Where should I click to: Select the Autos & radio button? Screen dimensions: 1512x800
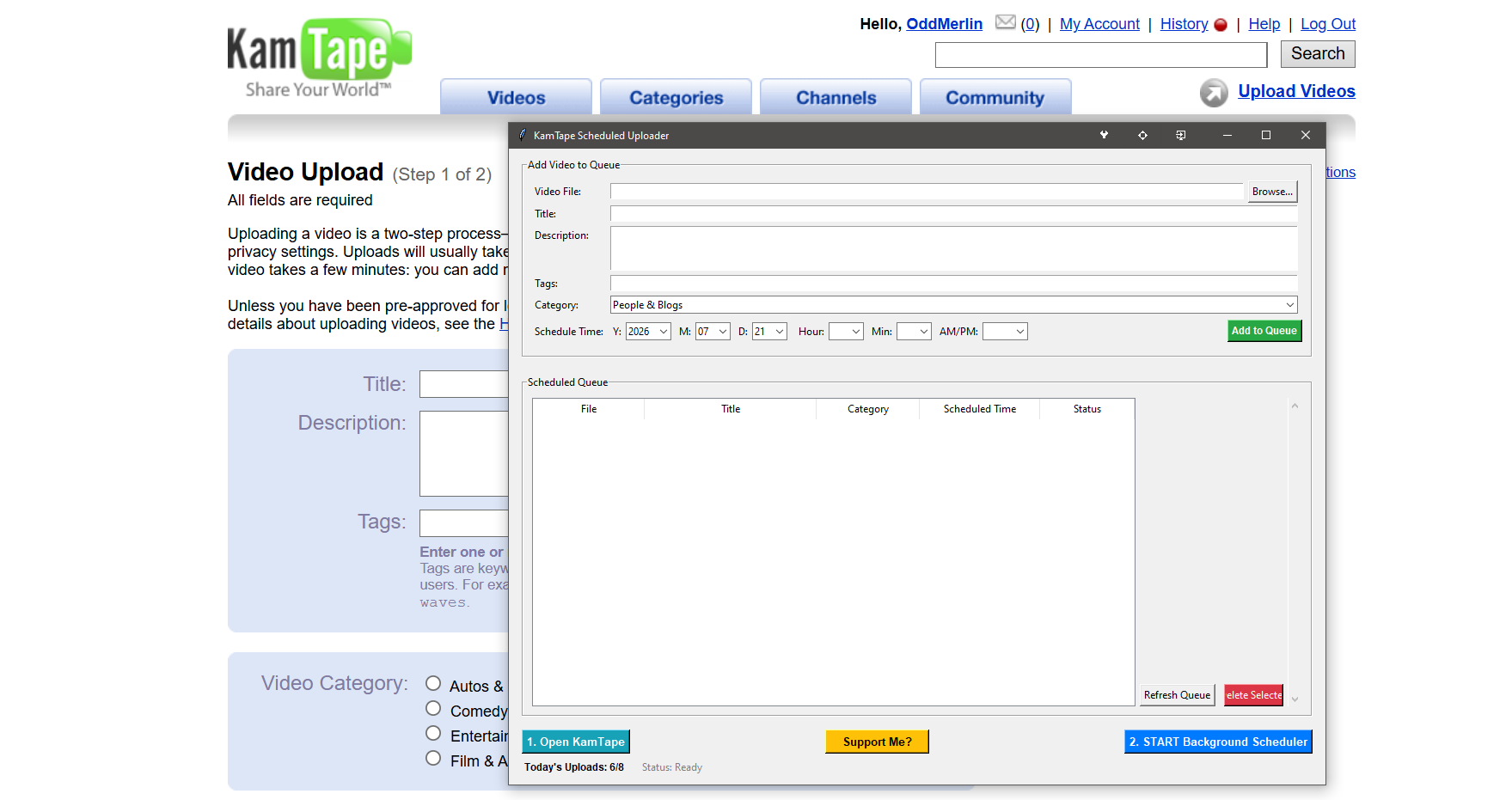(433, 684)
